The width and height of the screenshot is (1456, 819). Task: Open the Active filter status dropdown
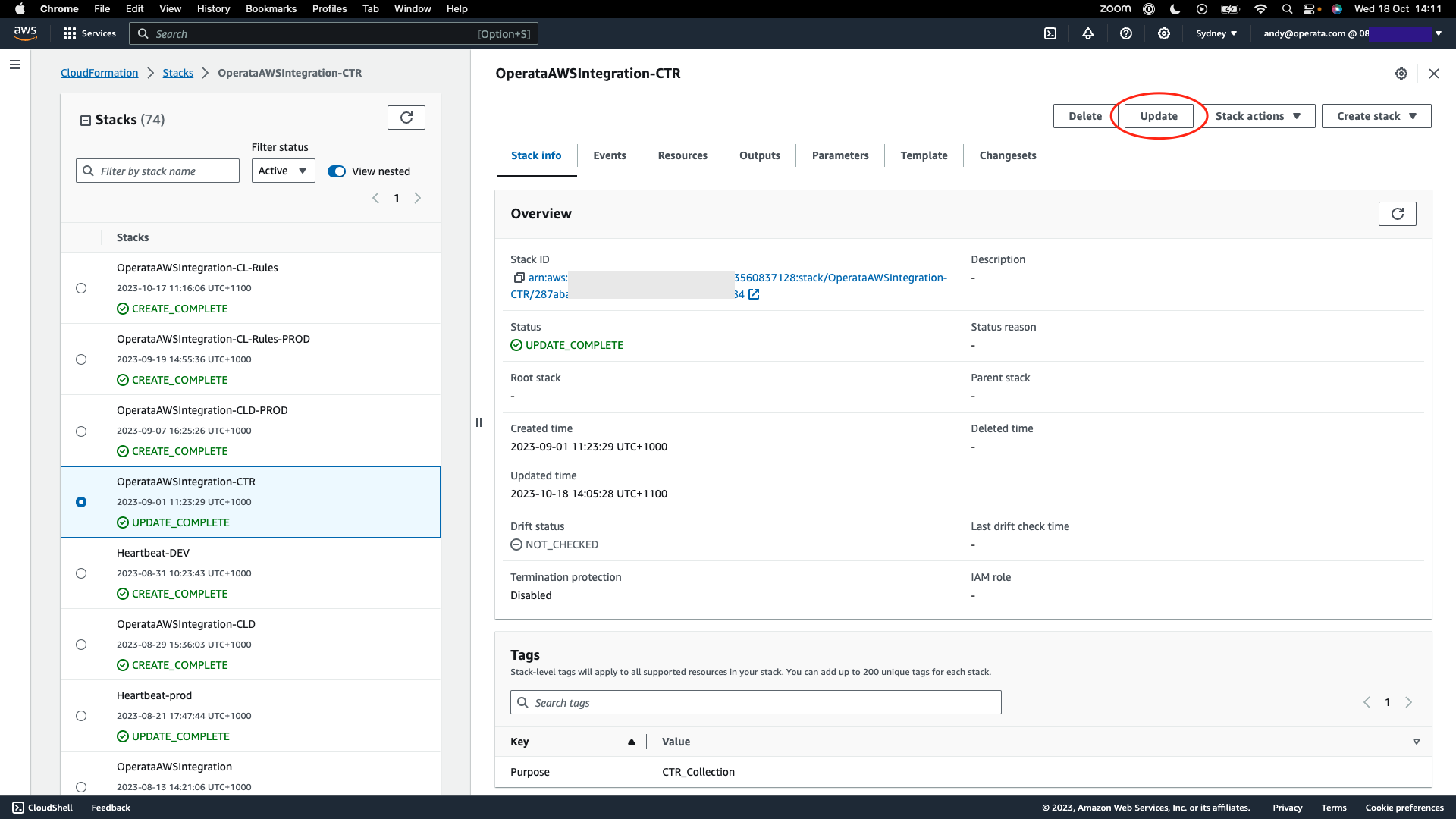pyautogui.click(x=283, y=171)
